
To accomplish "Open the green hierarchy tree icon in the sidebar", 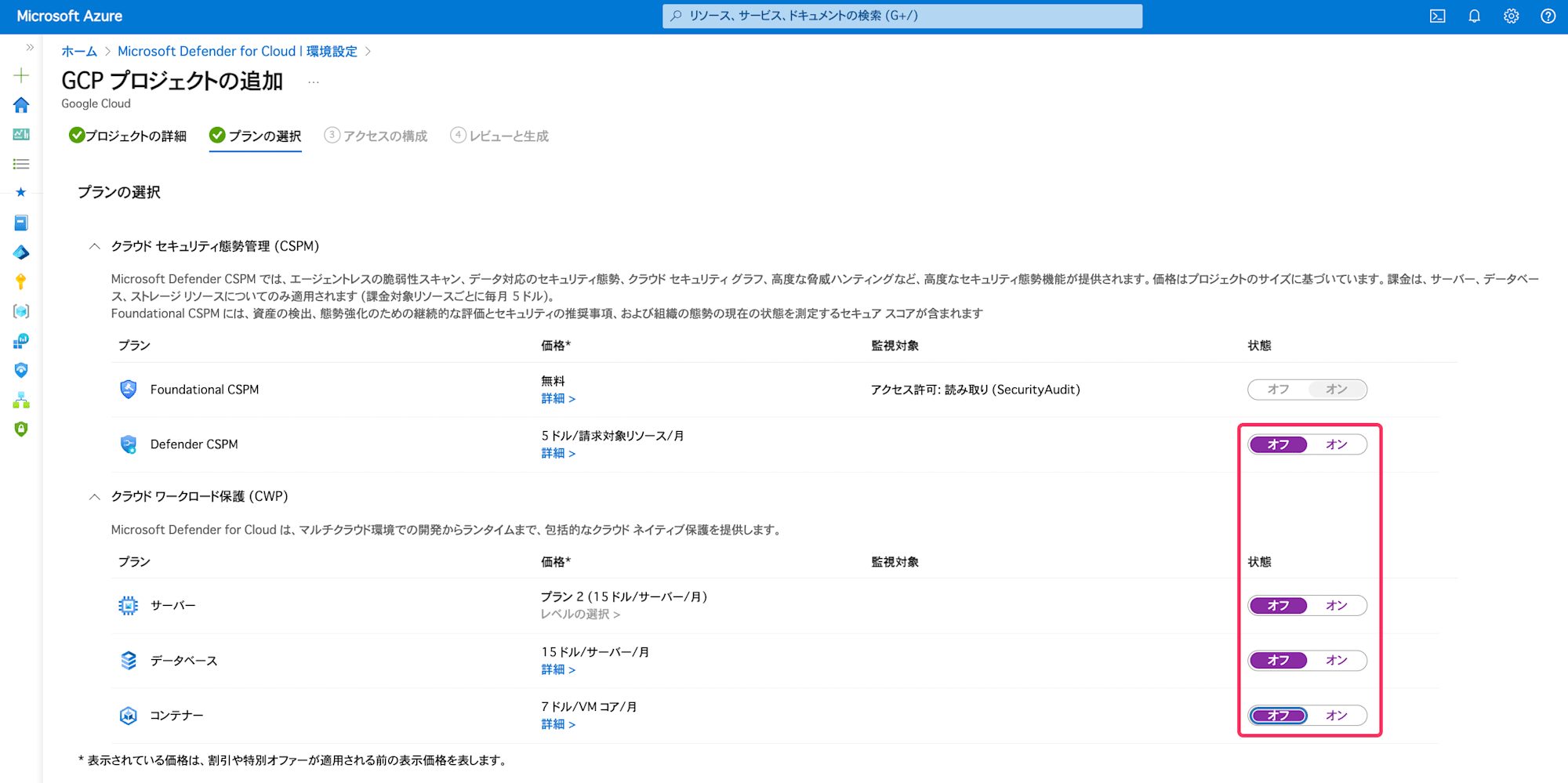I will click(x=21, y=400).
